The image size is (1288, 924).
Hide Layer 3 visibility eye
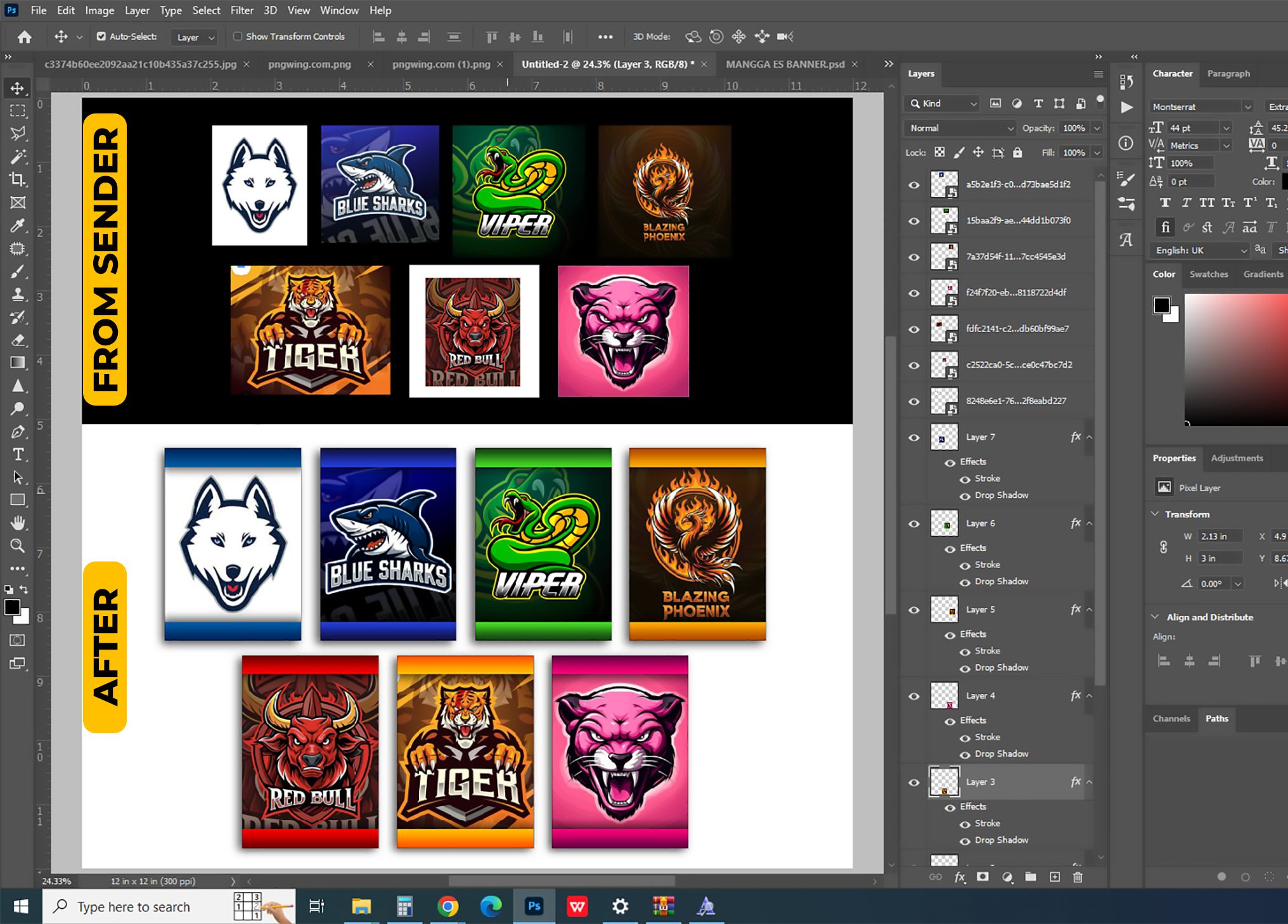click(x=914, y=782)
